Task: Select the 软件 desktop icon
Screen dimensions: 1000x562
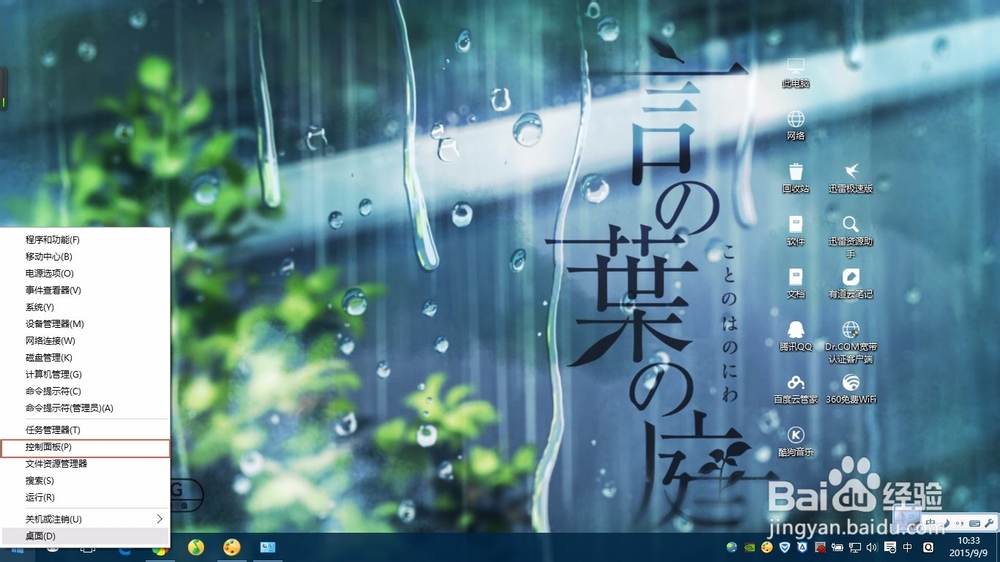Action: tap(795, 231)
